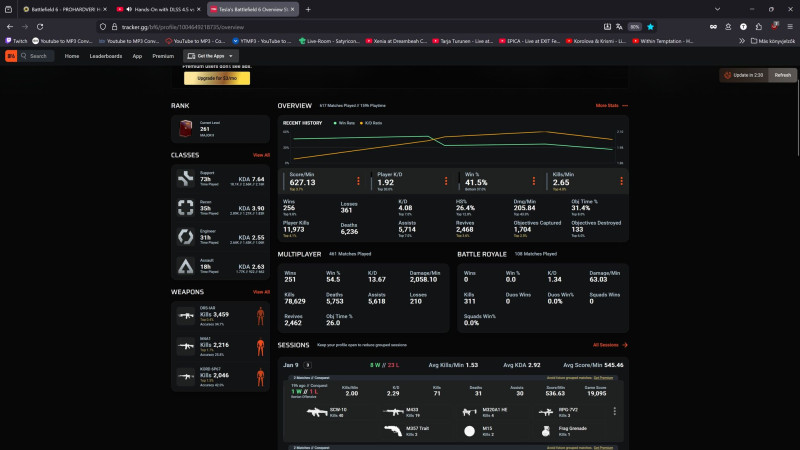Image resolution: width=800 pixels, height=450 pixels.
Task: Open Within Temptation bookmark
Action: (x=662, y=41)
